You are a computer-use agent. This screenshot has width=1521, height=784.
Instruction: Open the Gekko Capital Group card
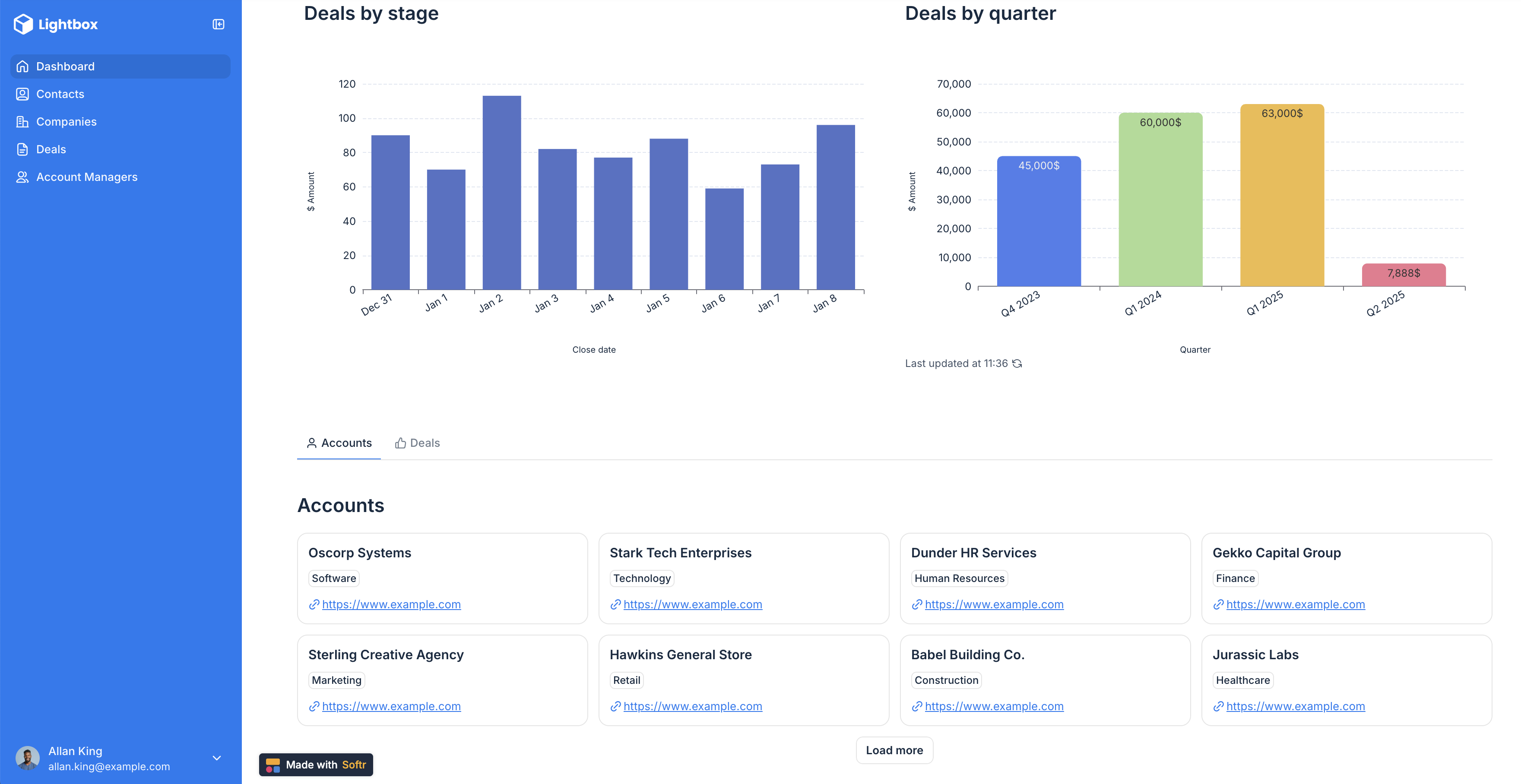tap(1346, 553)
